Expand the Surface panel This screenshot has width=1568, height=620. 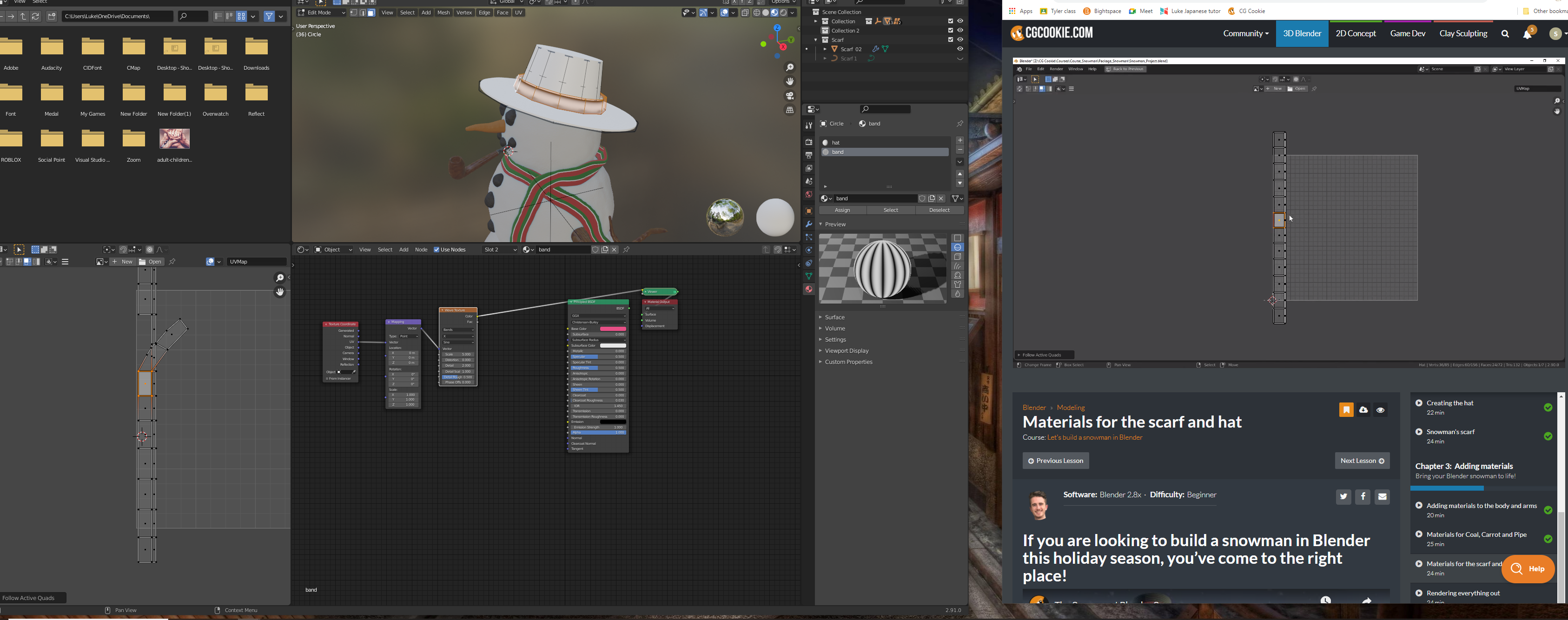(x=834, y=317)
